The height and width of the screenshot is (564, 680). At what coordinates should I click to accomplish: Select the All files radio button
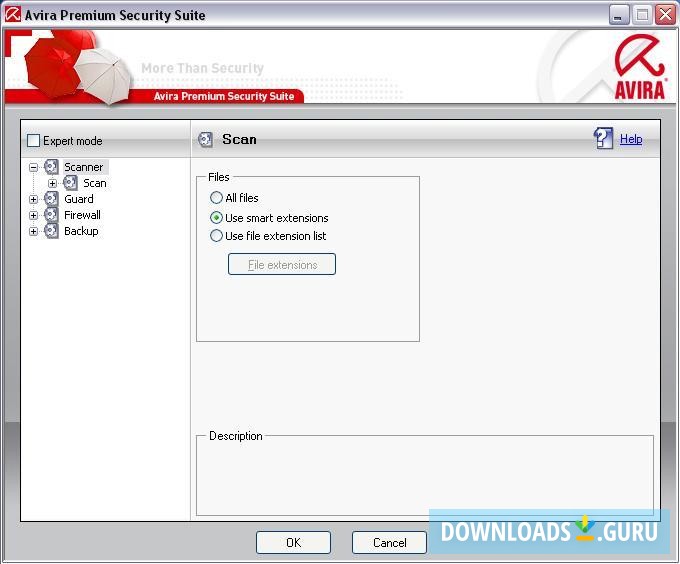coord(216,198)
